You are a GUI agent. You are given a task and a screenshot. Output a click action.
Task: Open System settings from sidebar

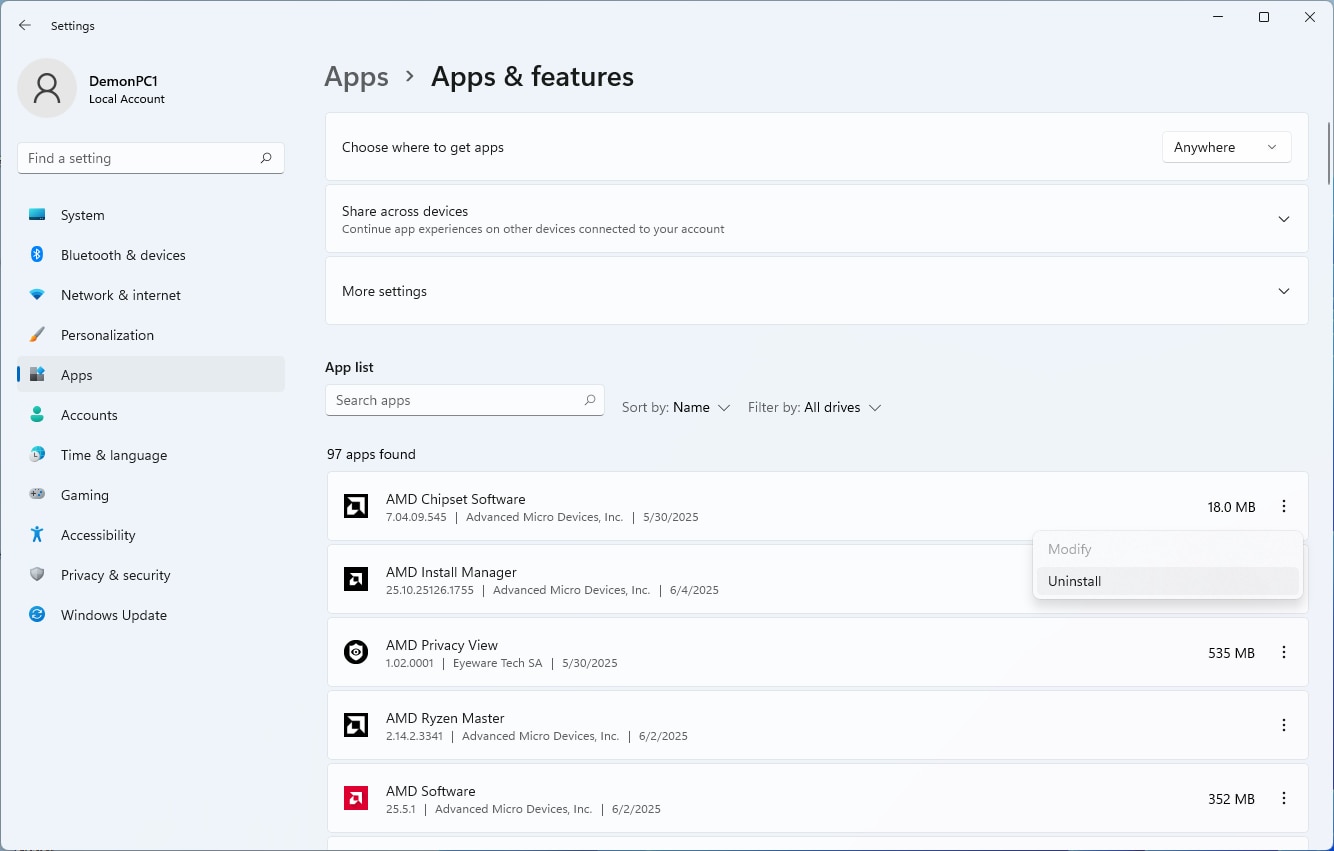151,215
